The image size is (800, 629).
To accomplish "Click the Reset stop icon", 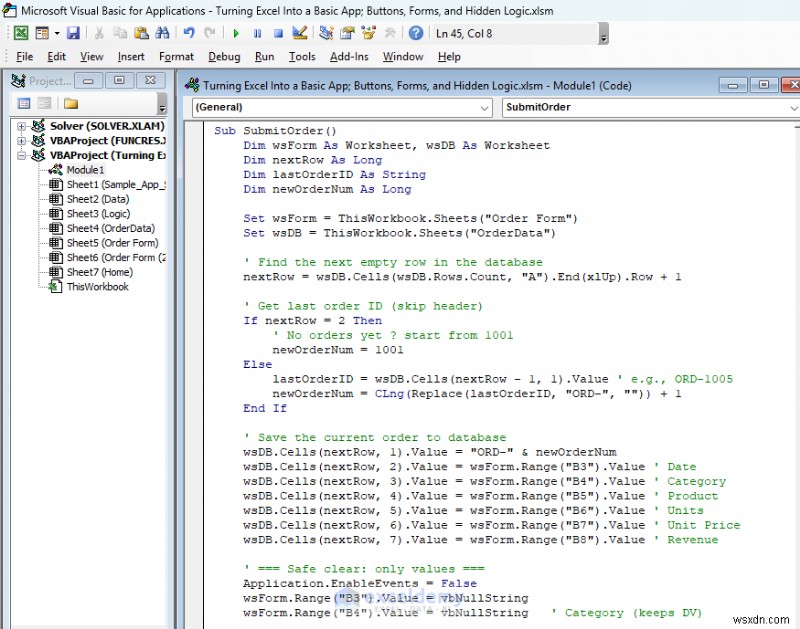I will click(x=278, y=34).
